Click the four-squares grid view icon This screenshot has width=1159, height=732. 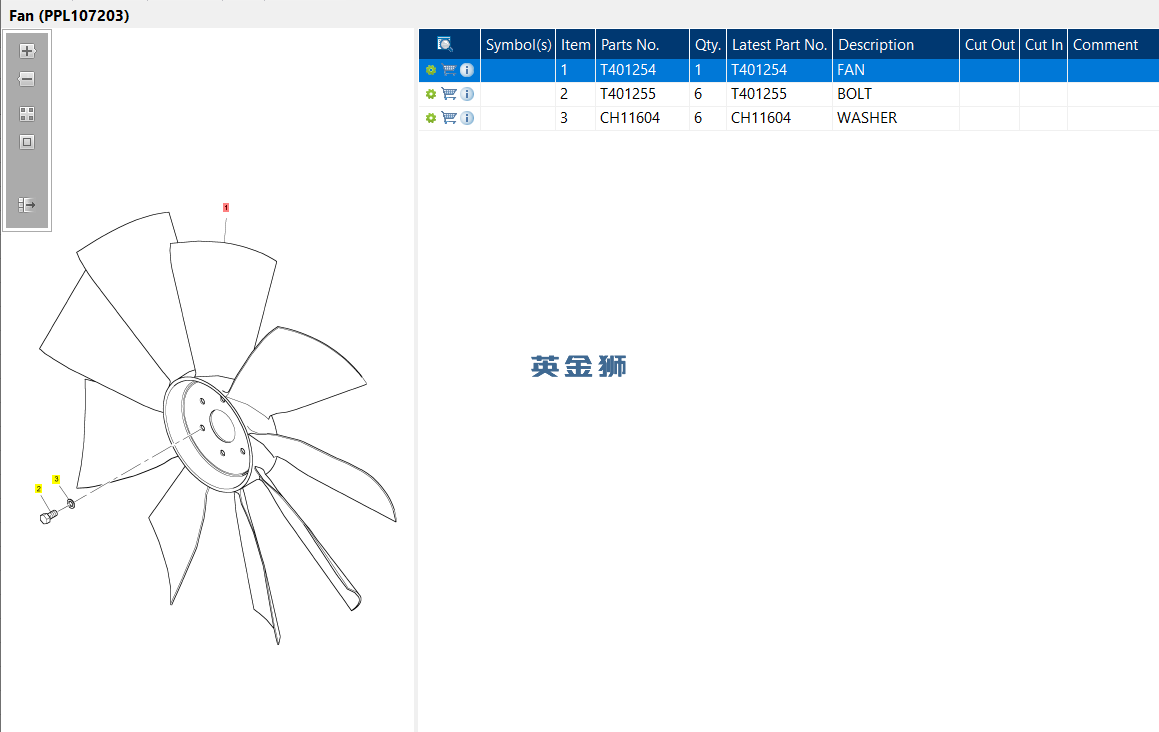tap(27, 114)
